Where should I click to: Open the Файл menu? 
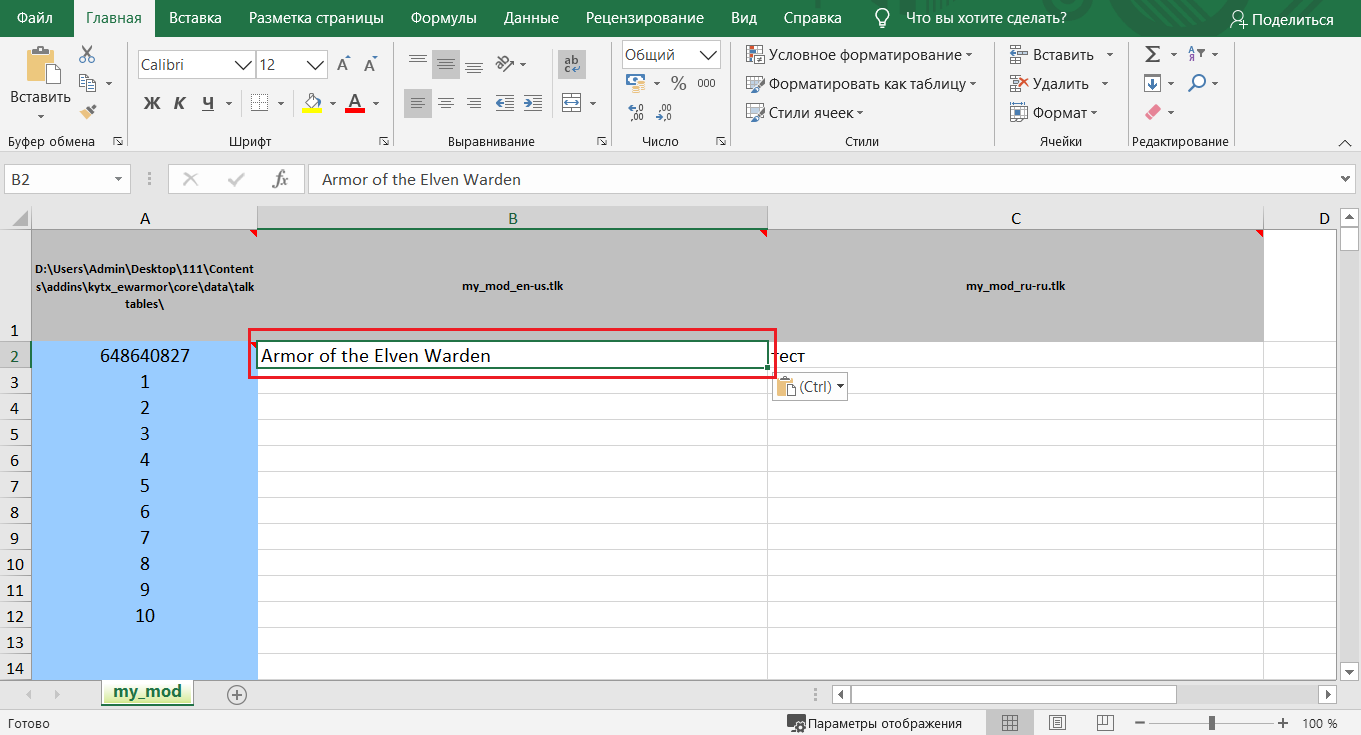[x=35, y=18]
